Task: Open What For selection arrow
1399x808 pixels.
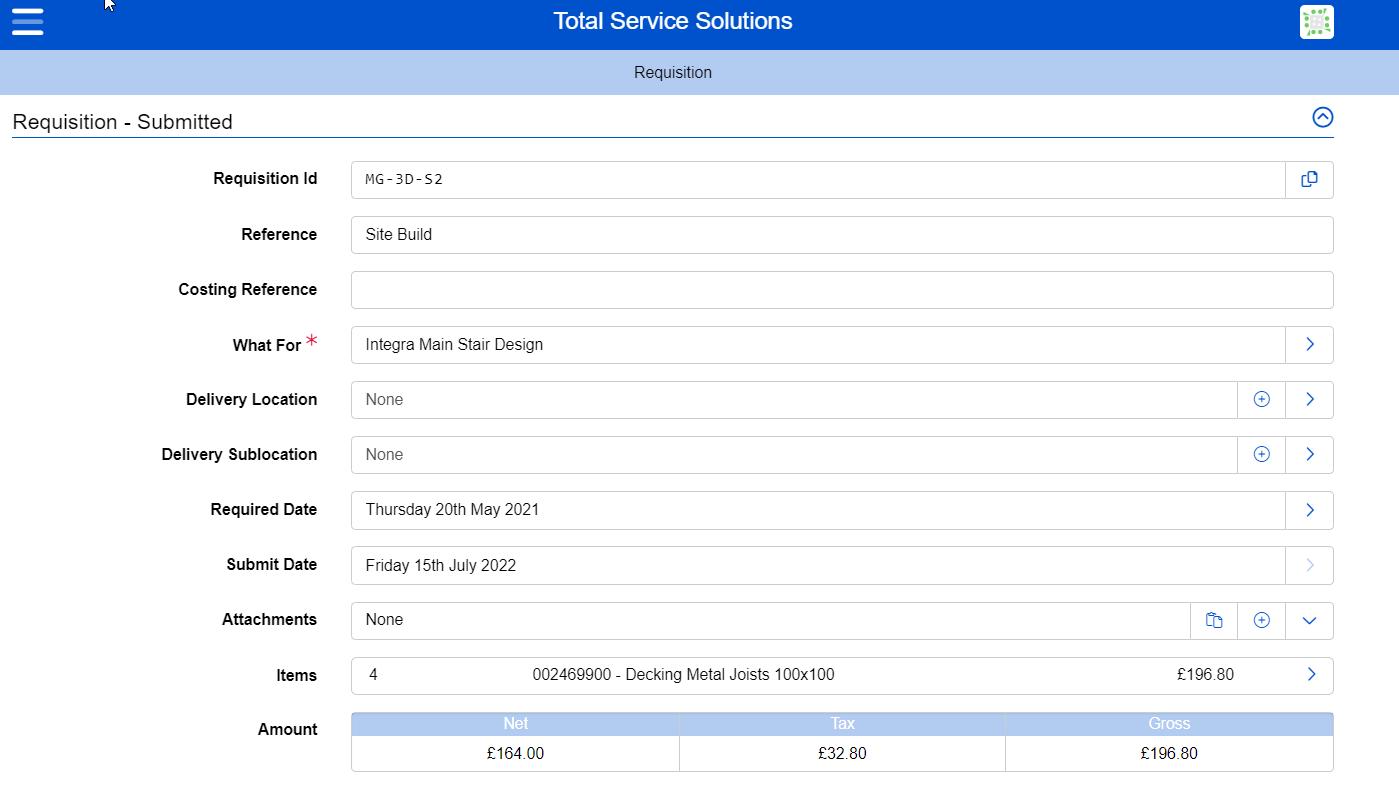Action: coord(1309,345)
